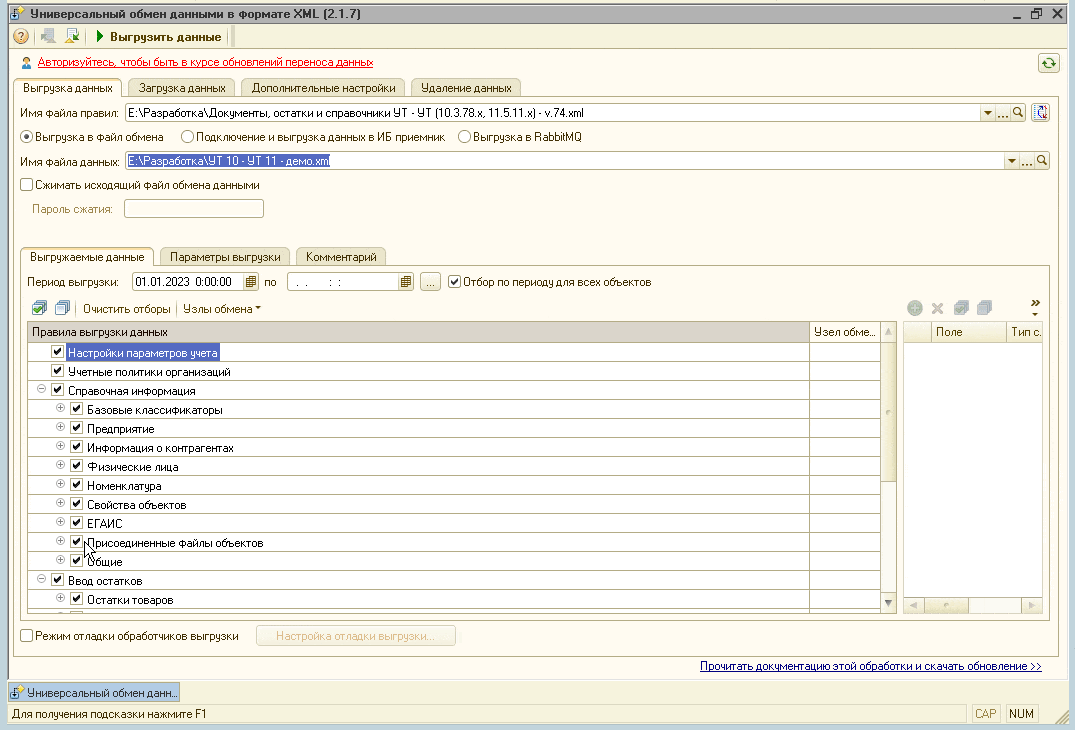Viewport: 1075px width, 730px height.
Task: Expand the Физические лица tree node
Action: (x=60, y=466)
